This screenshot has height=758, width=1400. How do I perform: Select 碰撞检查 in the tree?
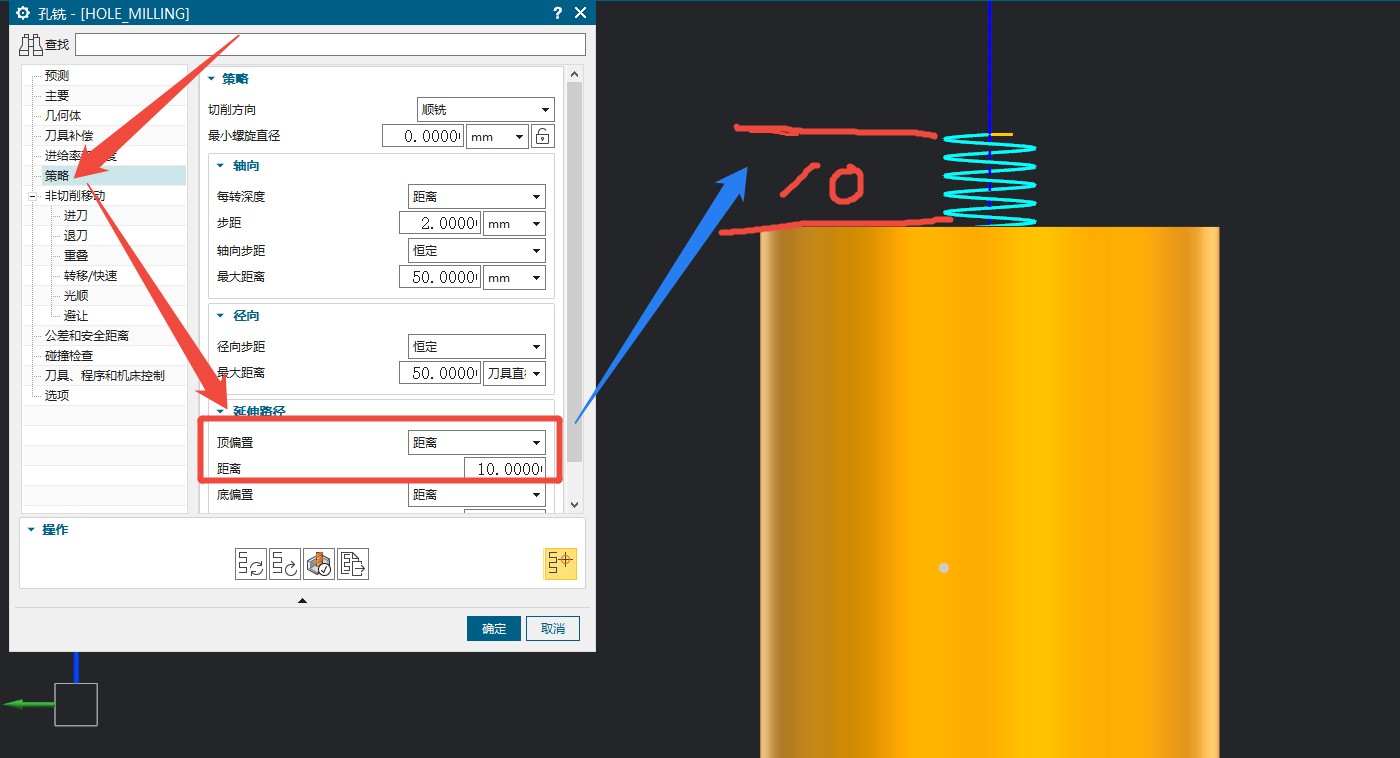click(70, 356)
